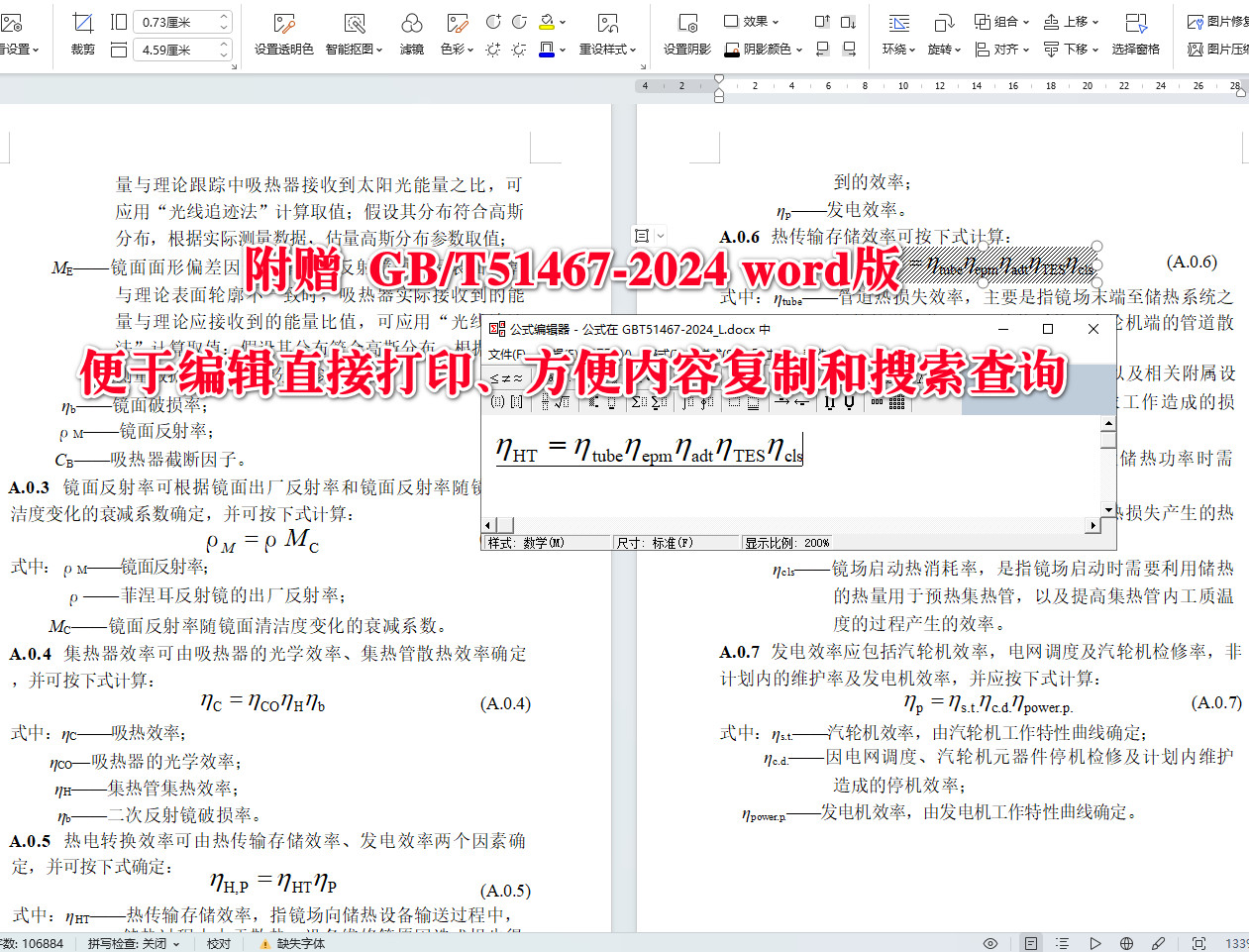Insert a summation template in the equation editor
Viewport: 1249px width, 952px height.
(639, 402)
